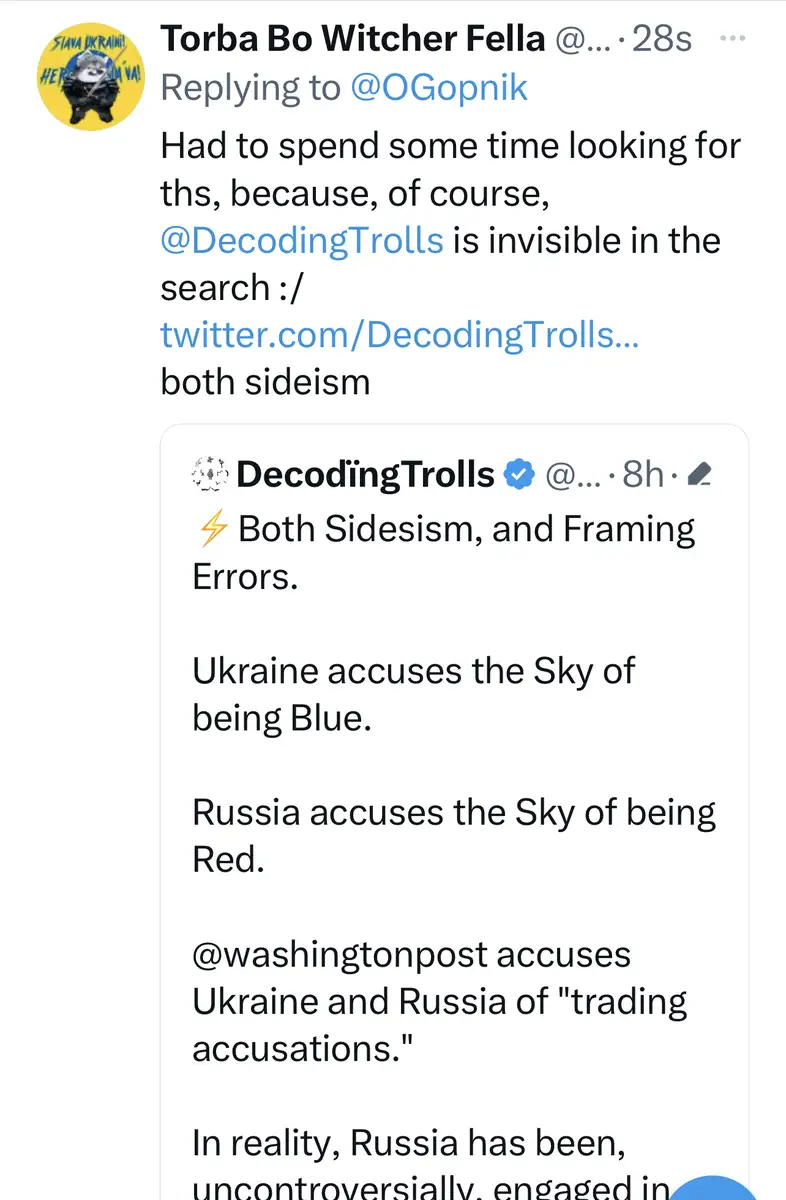Tap "Russia accuses the Sky of being Red"
The width and height of the screenshot is (786, 1200).
pos(453,836)
